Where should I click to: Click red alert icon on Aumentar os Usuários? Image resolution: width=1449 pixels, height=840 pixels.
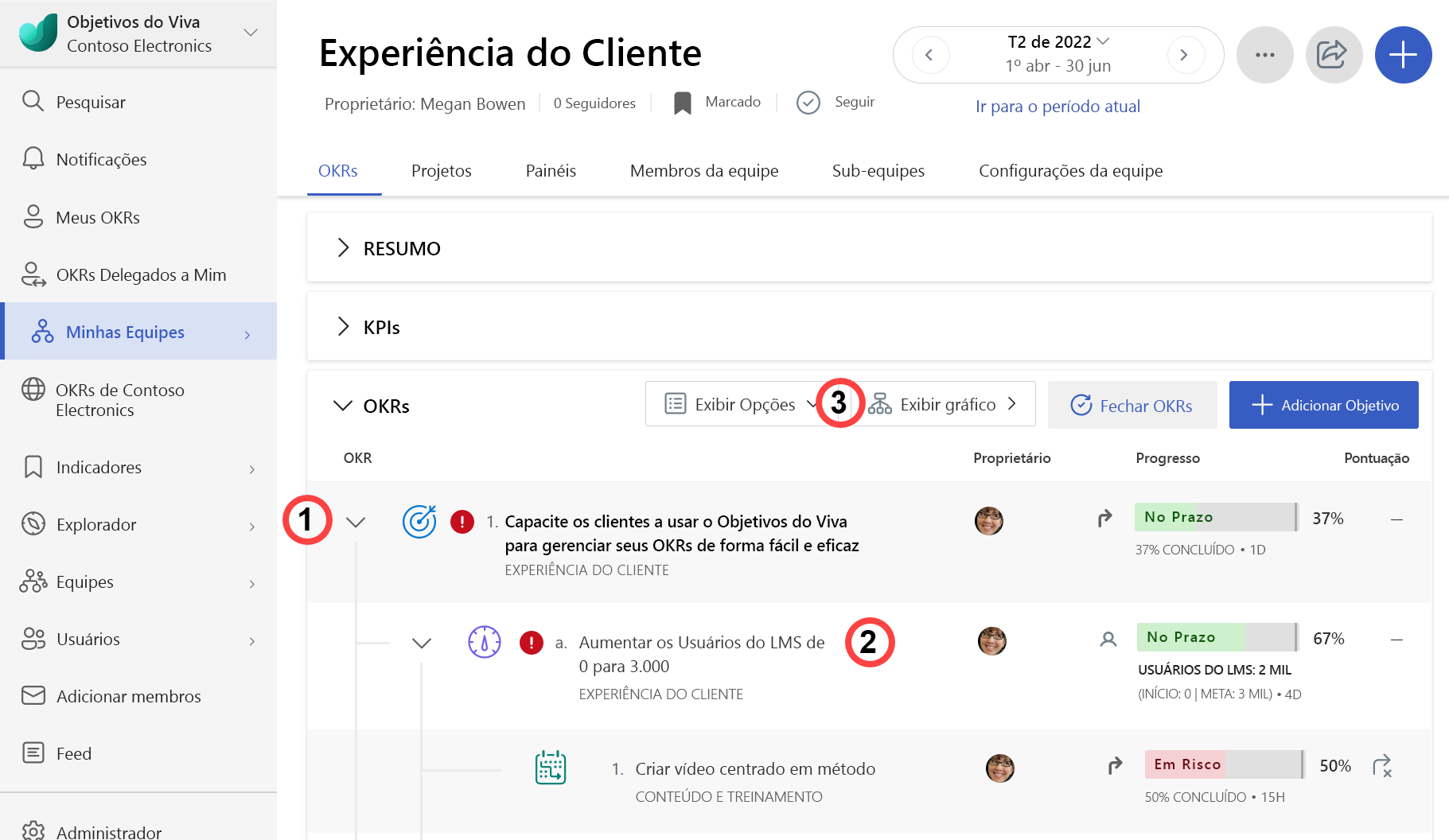coord(531,642)
